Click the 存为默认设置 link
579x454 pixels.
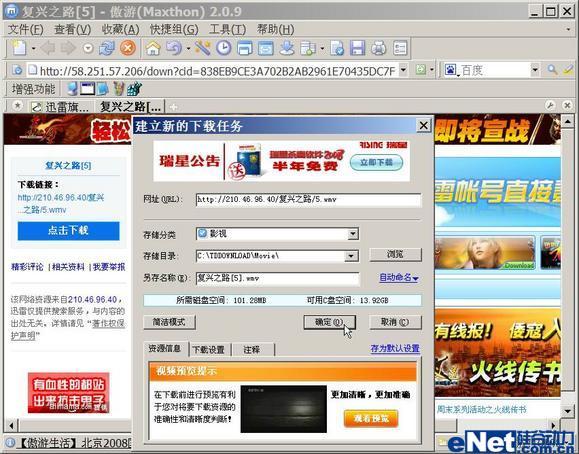(x=395, y=348)
